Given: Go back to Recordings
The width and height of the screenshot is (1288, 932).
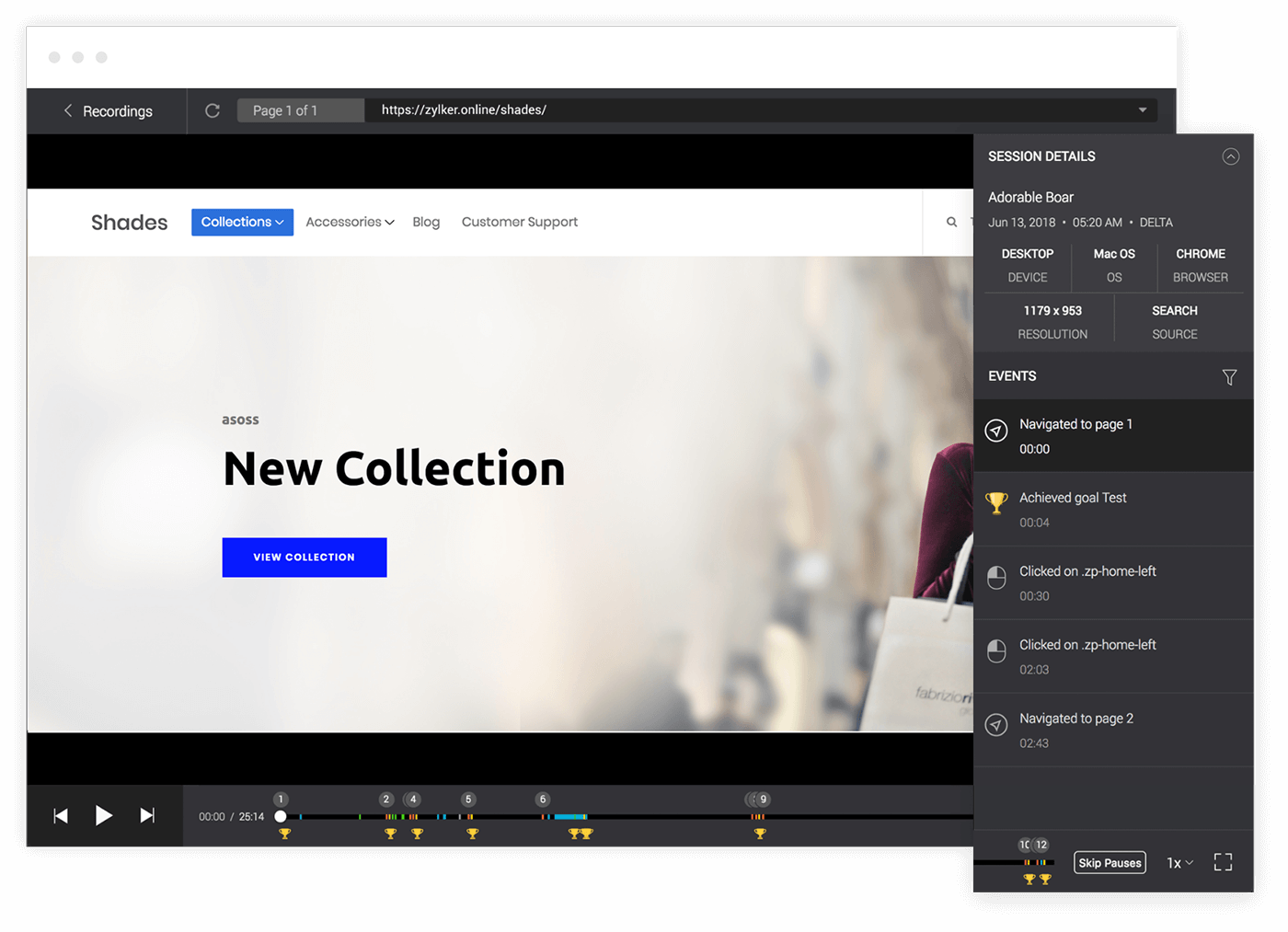Looking at the screenshot, I should click(108, 111).
